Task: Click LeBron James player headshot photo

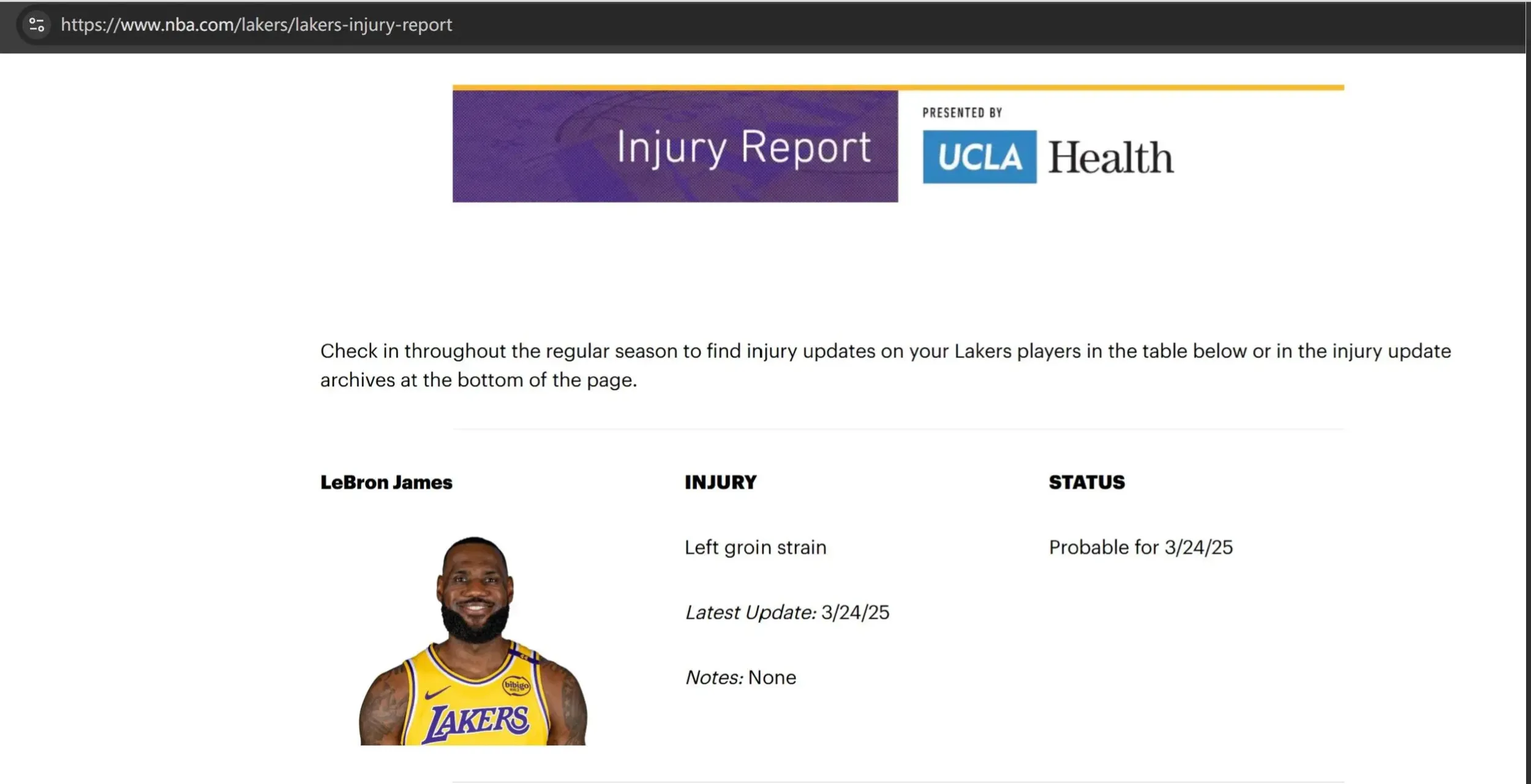Action: (x=473, y=640)
